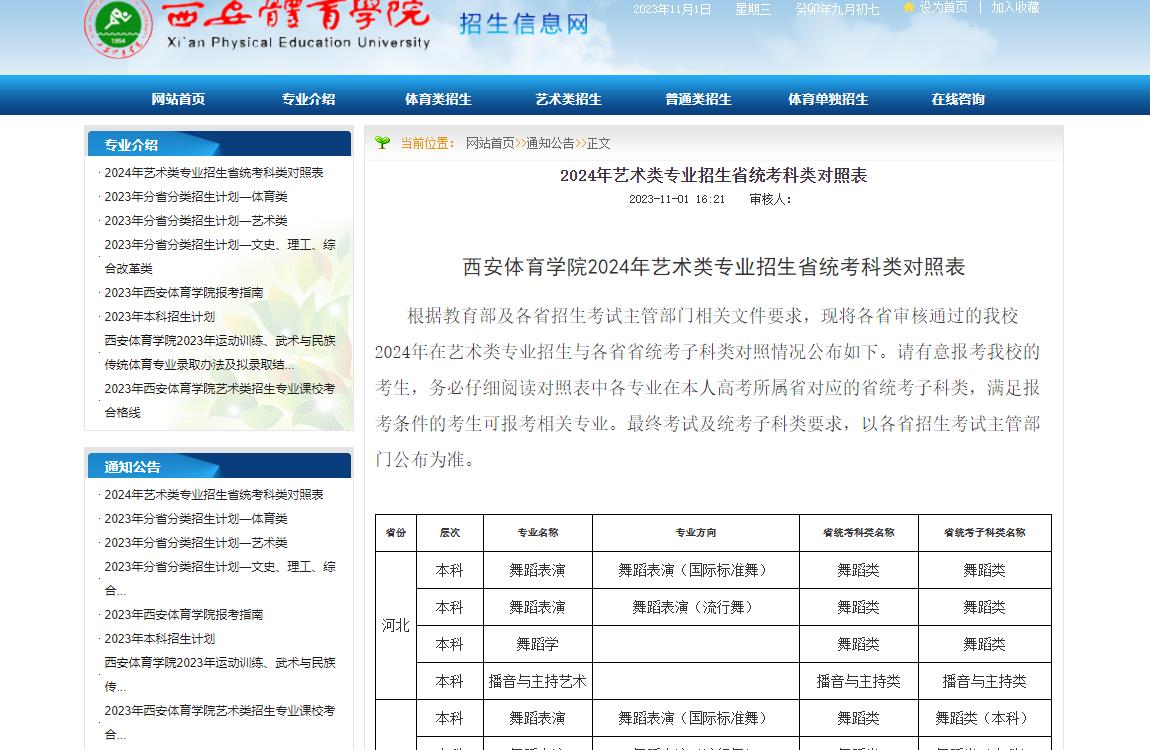Click the 专业介绍 sidebar panel header
This screenshot has width=1150, height=750.
(219, 144)
